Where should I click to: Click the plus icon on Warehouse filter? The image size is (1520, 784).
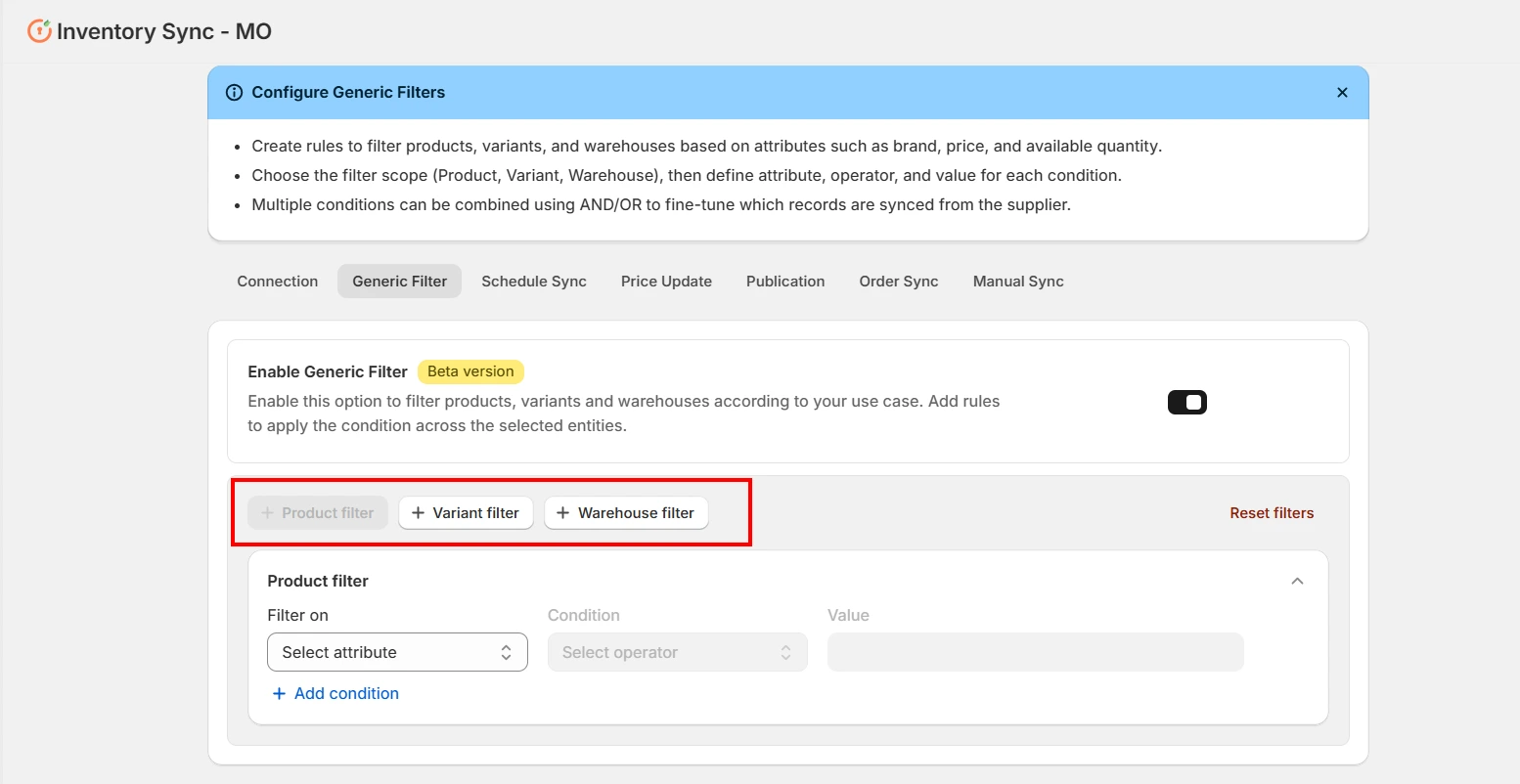point(561,512)
